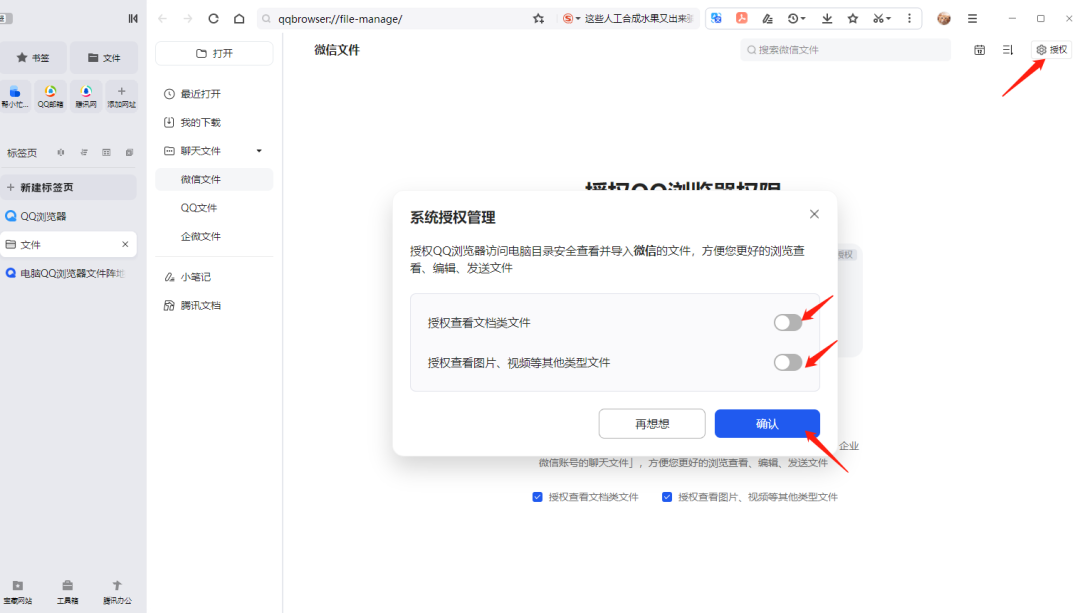Click the translate page icon

tap(716, 19)
